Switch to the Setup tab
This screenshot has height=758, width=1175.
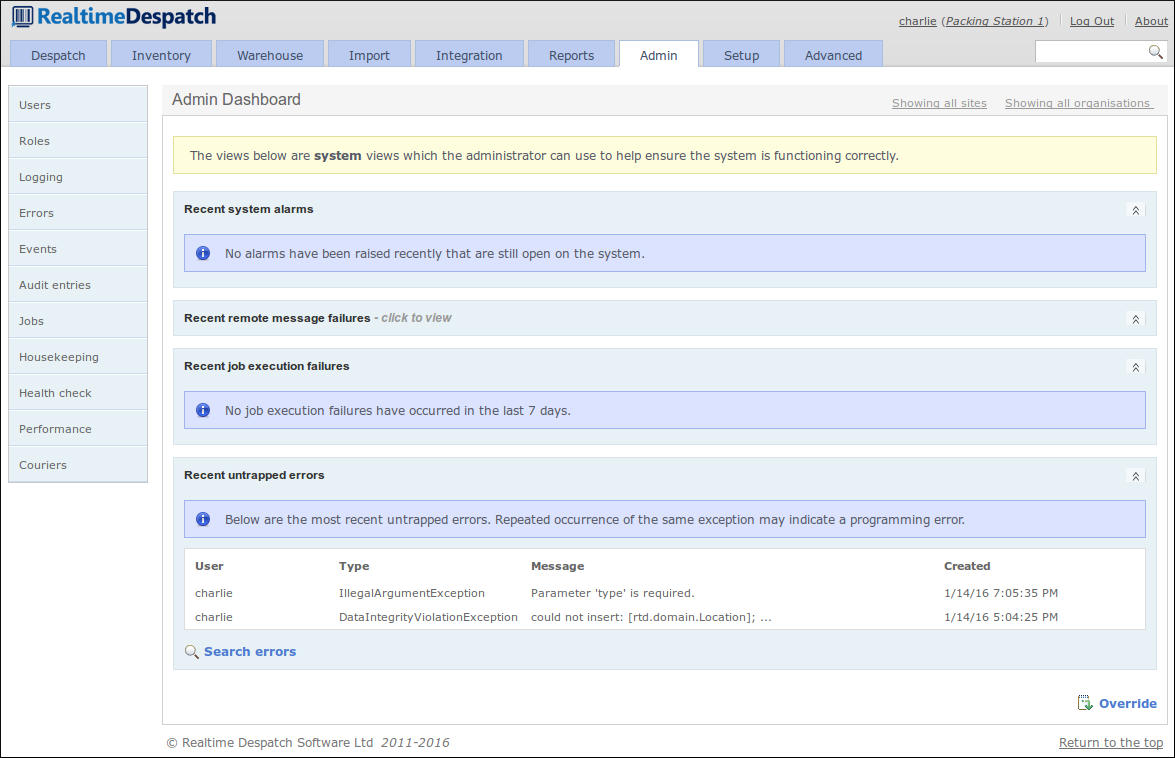[741, 55]
